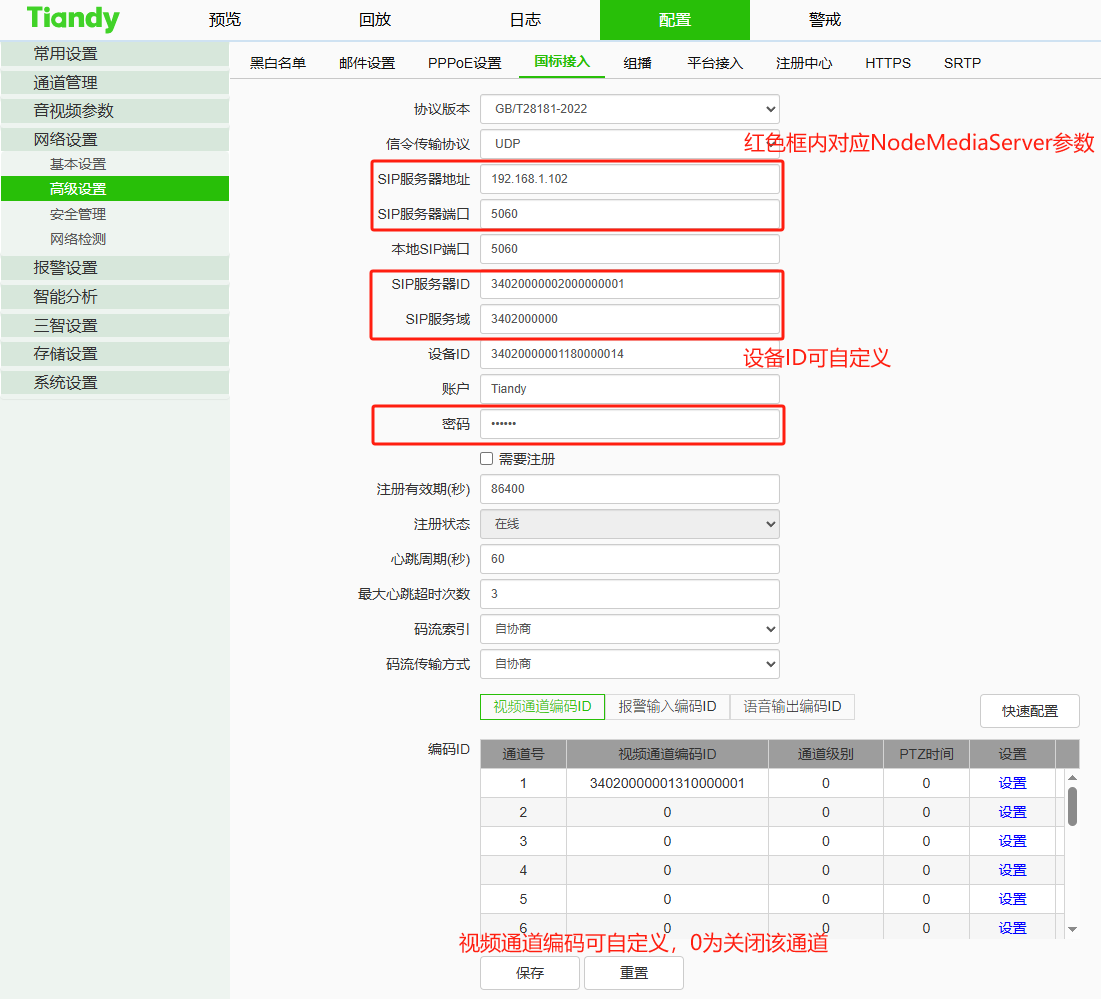Click the table scrollbar up arrow

pos(1072,777)
